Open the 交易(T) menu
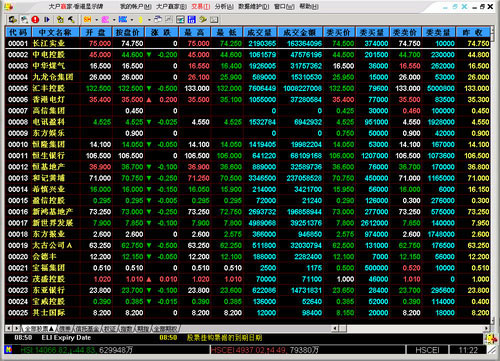500x361 pixels. 201,6
